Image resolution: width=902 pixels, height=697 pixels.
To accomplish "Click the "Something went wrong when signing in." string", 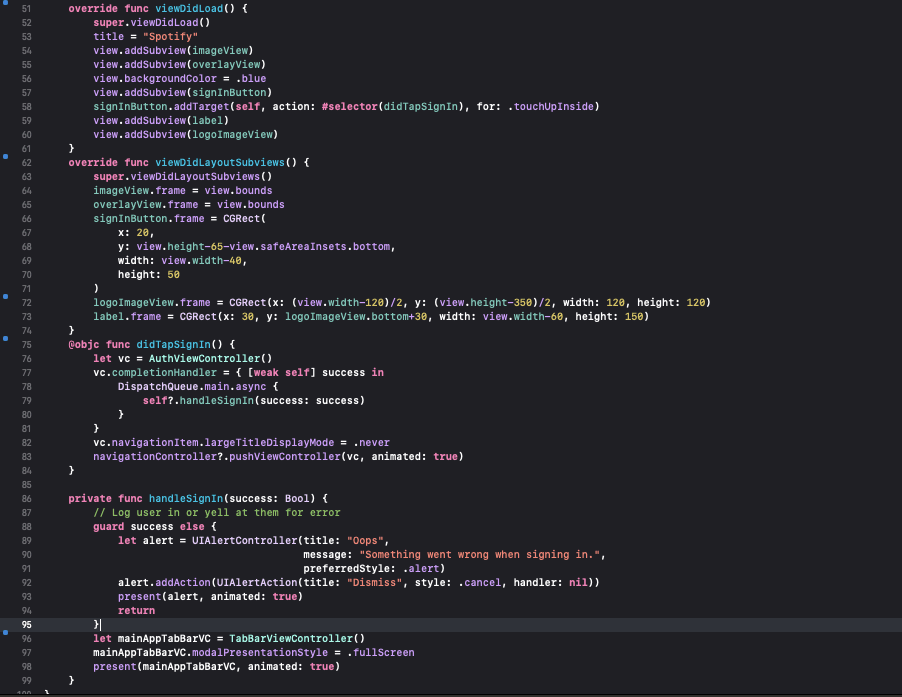I will coord(480,554).
